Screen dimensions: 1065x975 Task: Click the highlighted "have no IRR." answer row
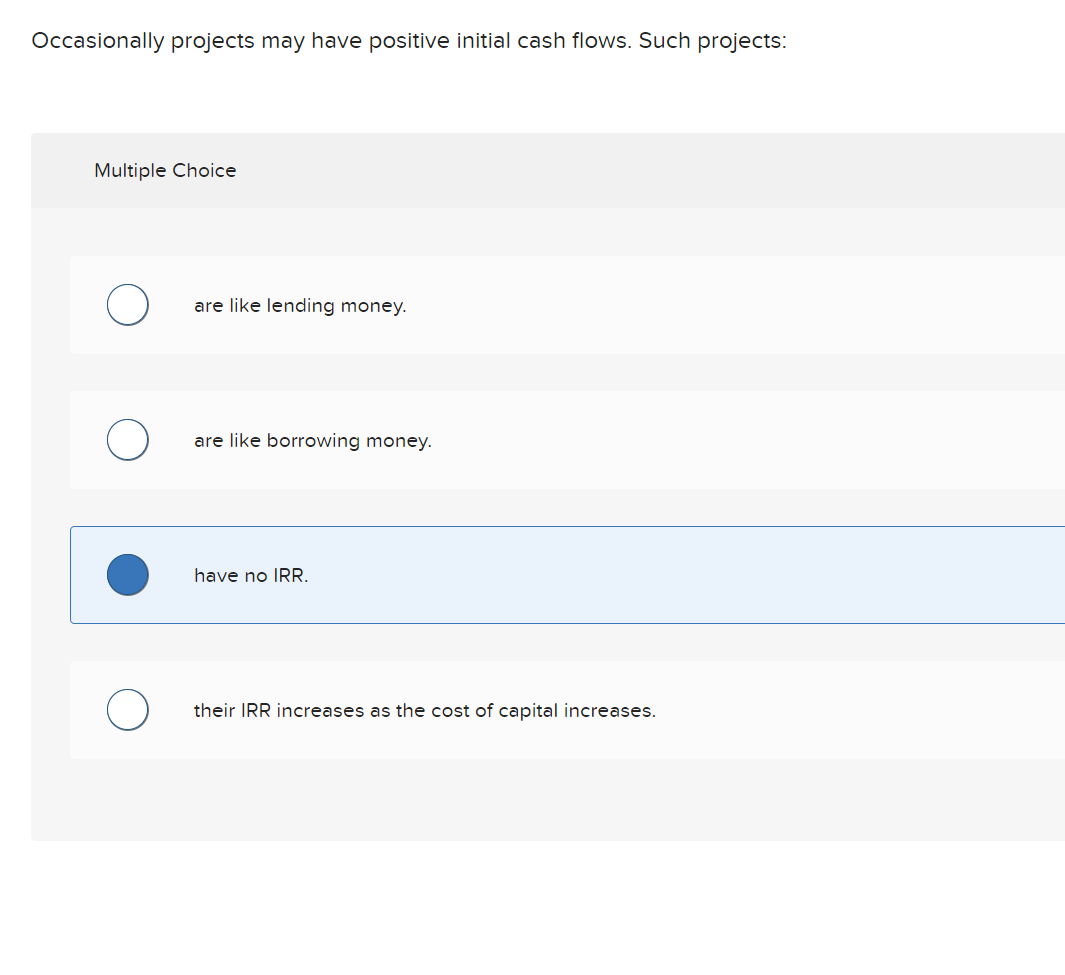coord(500,574)
